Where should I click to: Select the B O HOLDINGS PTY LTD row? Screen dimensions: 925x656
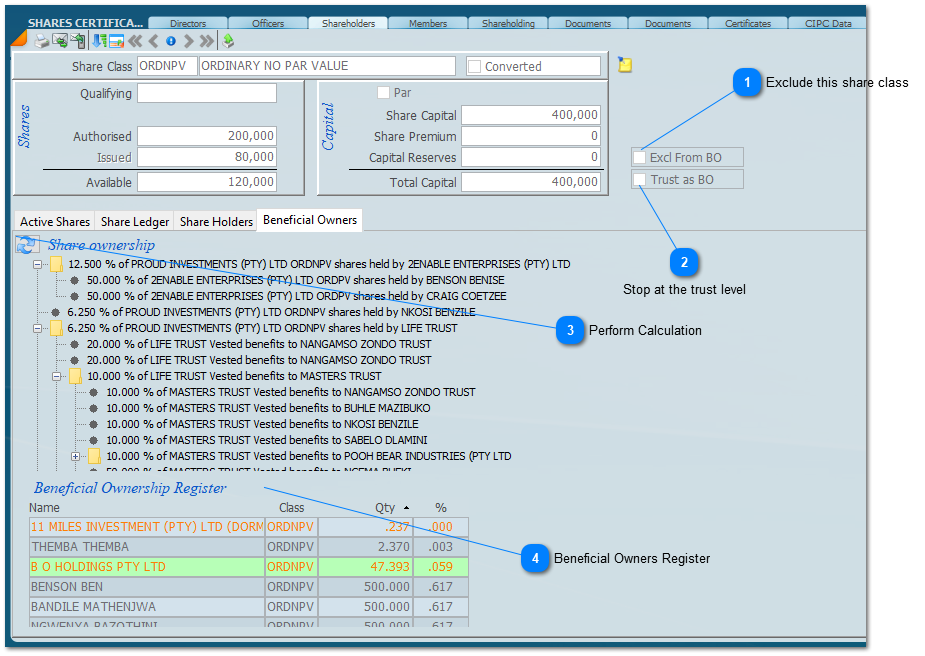pos(147,567)
